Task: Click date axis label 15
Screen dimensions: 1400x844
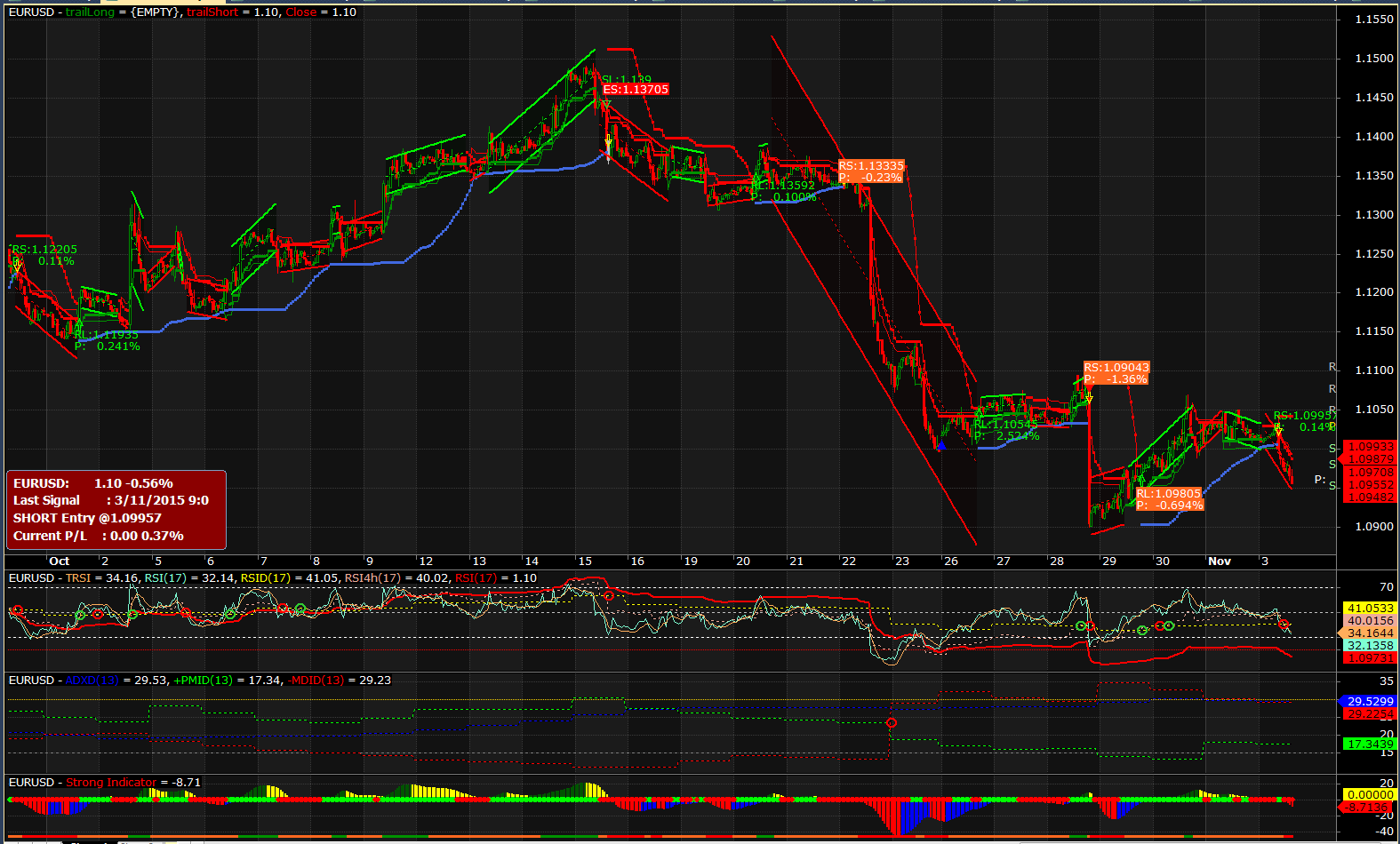Action: click(x=585, y=561)
